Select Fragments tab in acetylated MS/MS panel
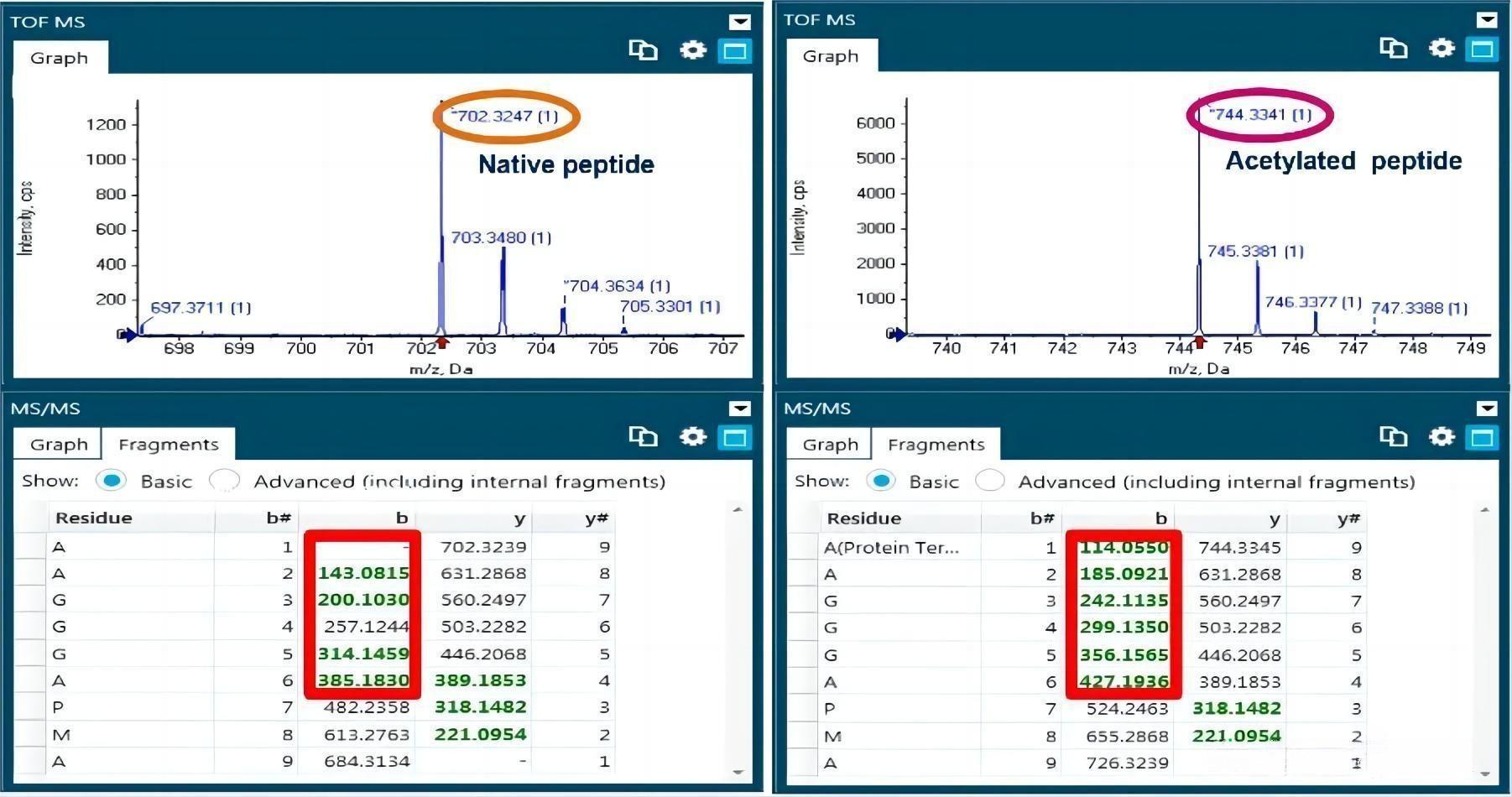This screenshot has height=797, width=1512. 936,444
